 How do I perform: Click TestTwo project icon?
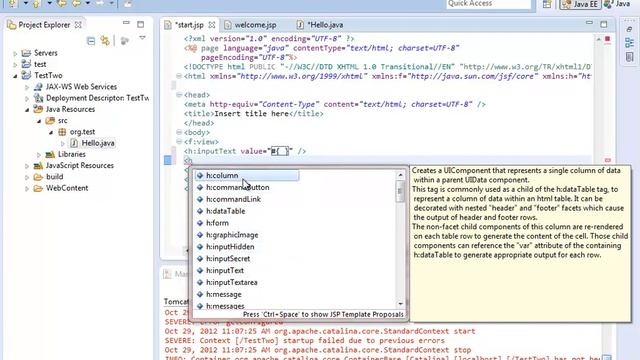(x=26, y=76)
